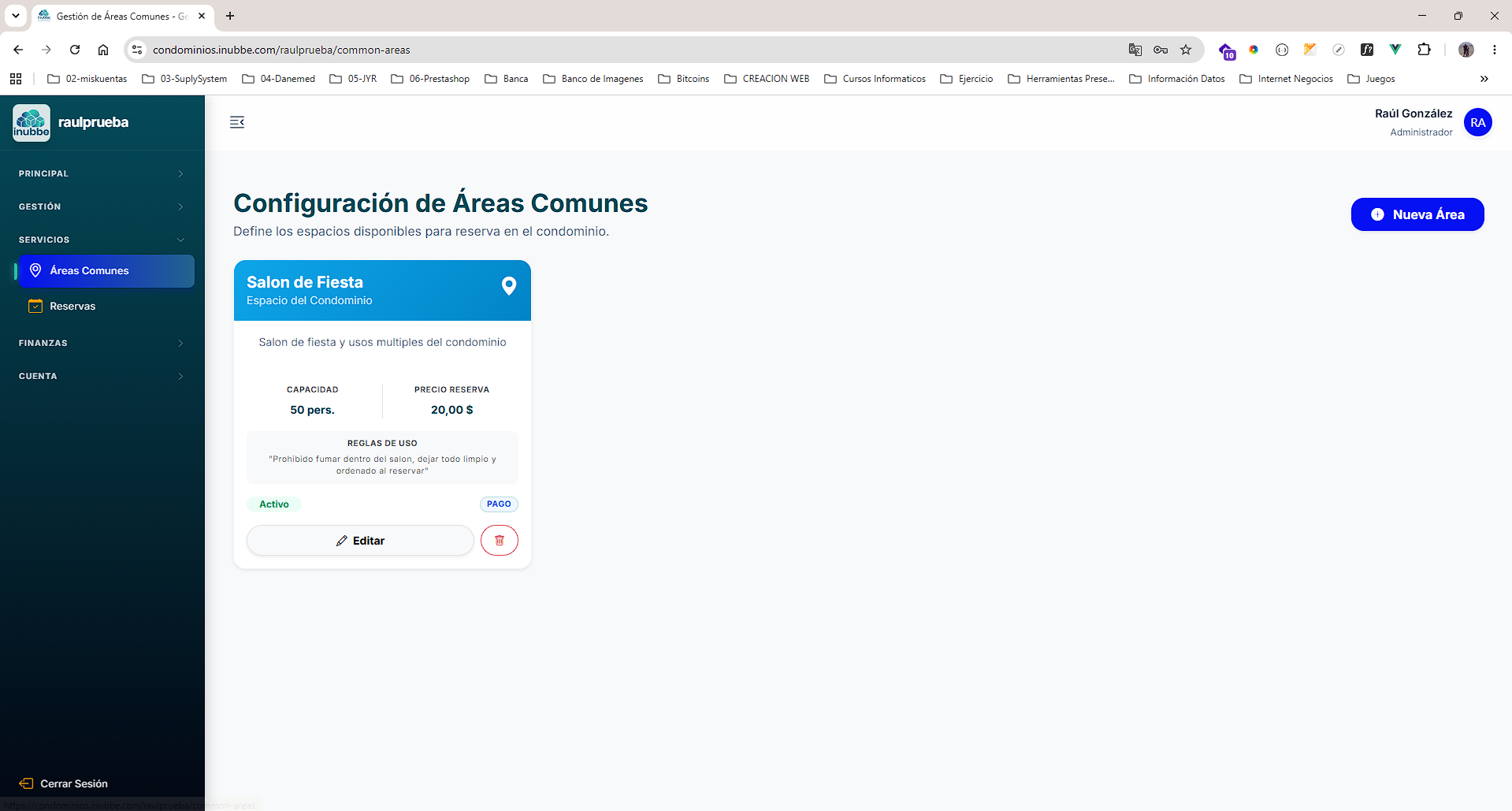Open the apps grid in bookmarks bar
1512x811 pixels.
point(16,79)
